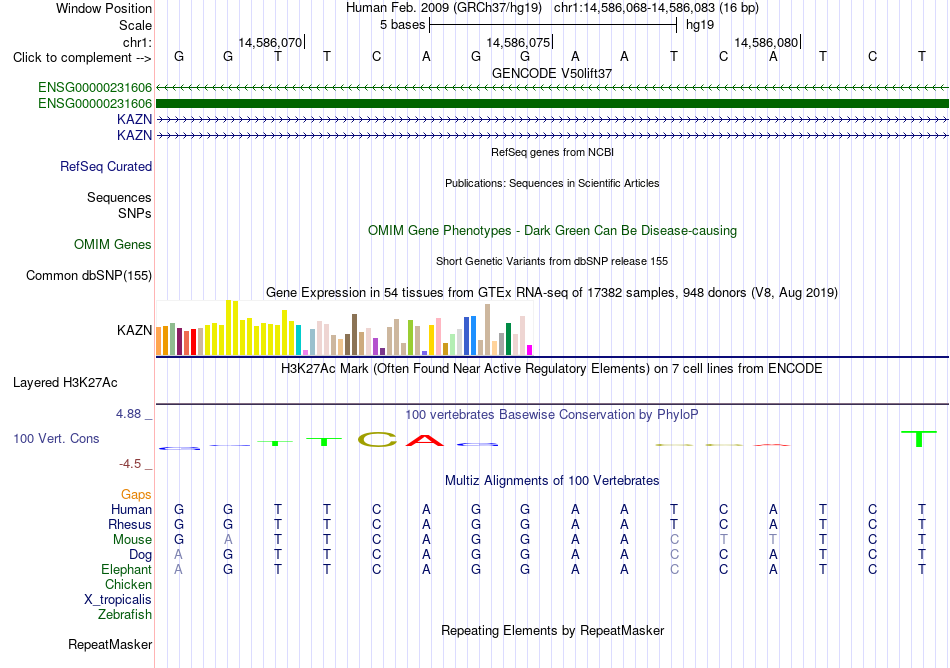Image resolution: width=950 pixels, height=668 pixels.
Task: Click the red A in the PhyloP logo
Action: pyautogui.click(x=425, y=440)
